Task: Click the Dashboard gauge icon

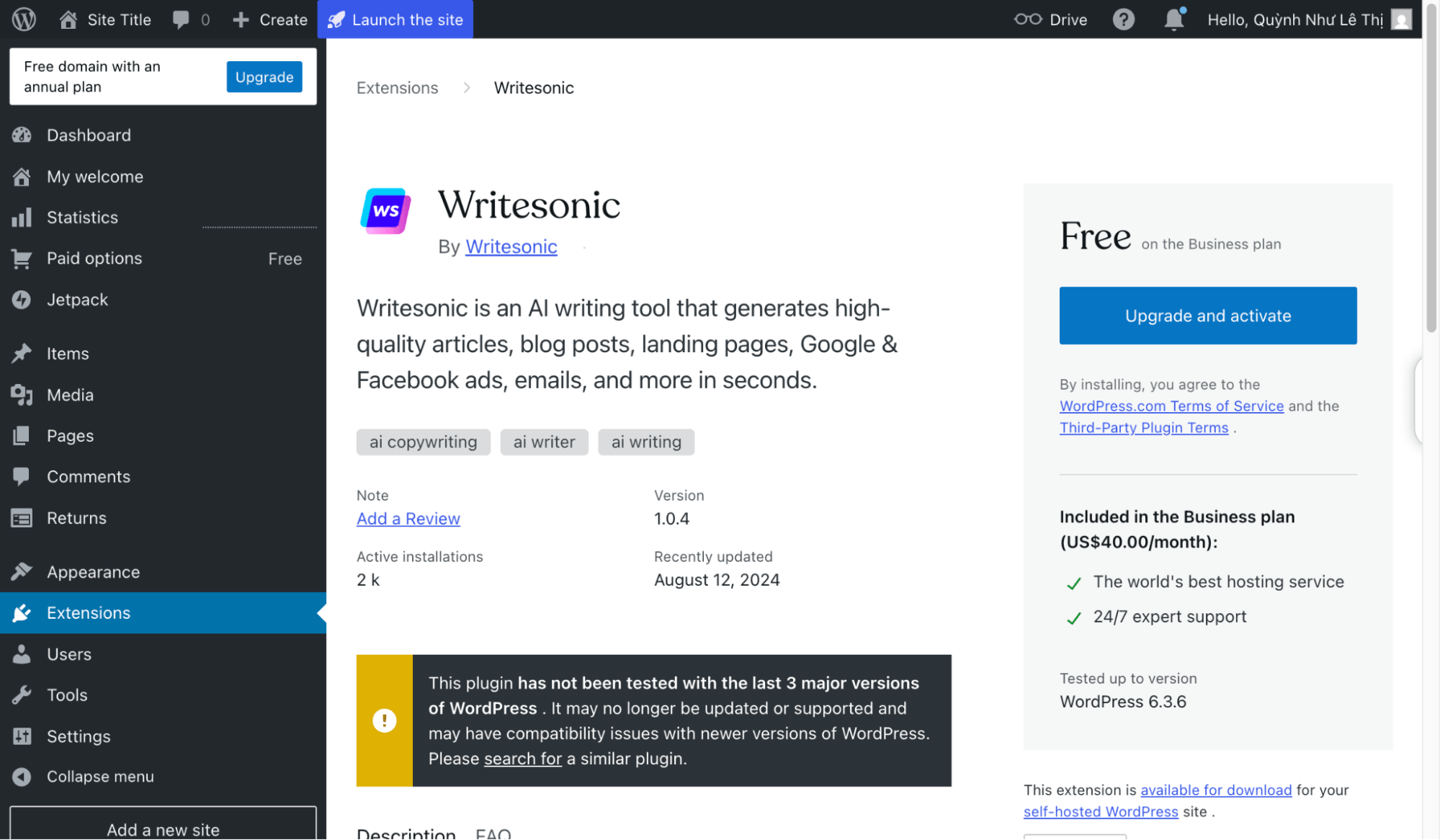Action: point(22,135)
